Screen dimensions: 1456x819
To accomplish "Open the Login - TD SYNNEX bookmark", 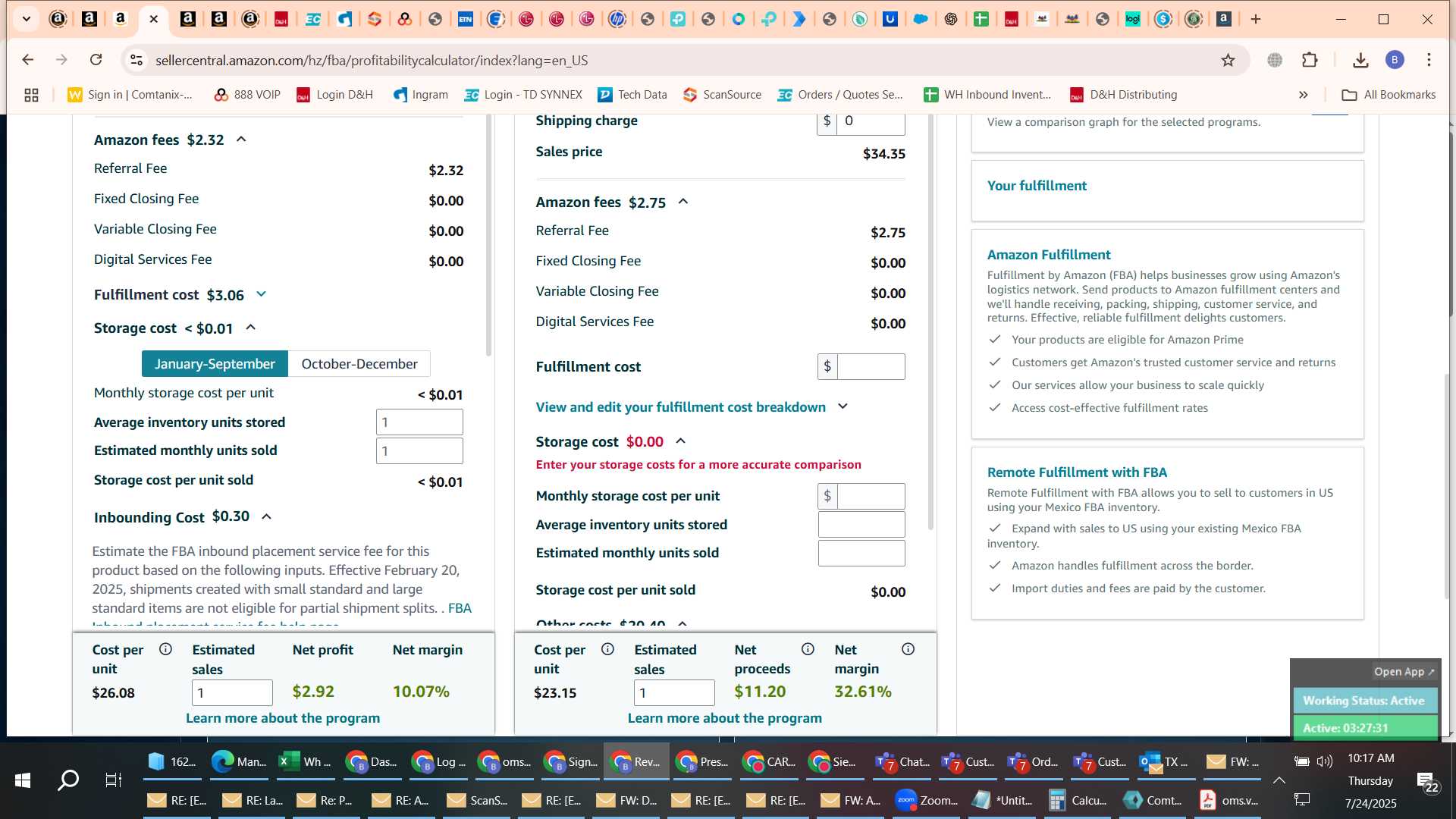I will pyautogui.click(x=523, y=95).
